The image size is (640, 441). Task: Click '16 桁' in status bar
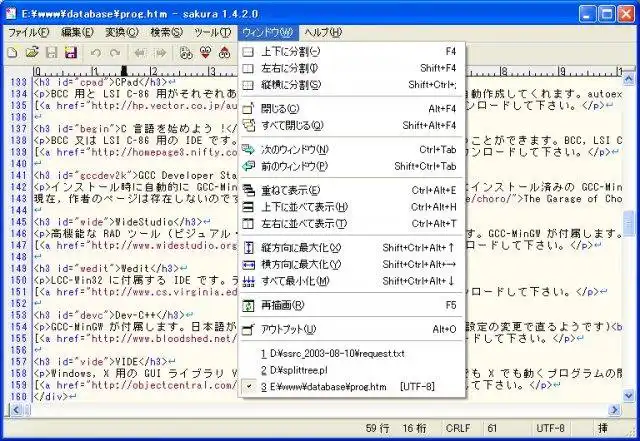click(x=414, y=428)
